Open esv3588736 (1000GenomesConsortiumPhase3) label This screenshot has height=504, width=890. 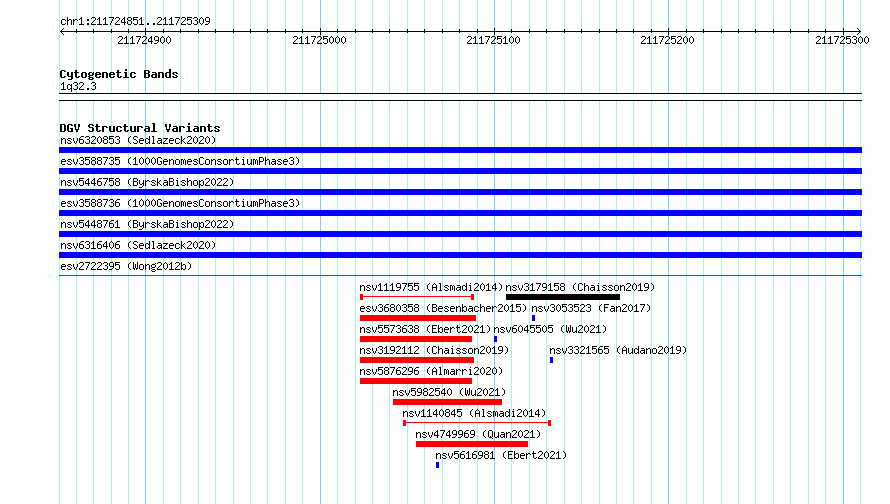tap(180, 203)
